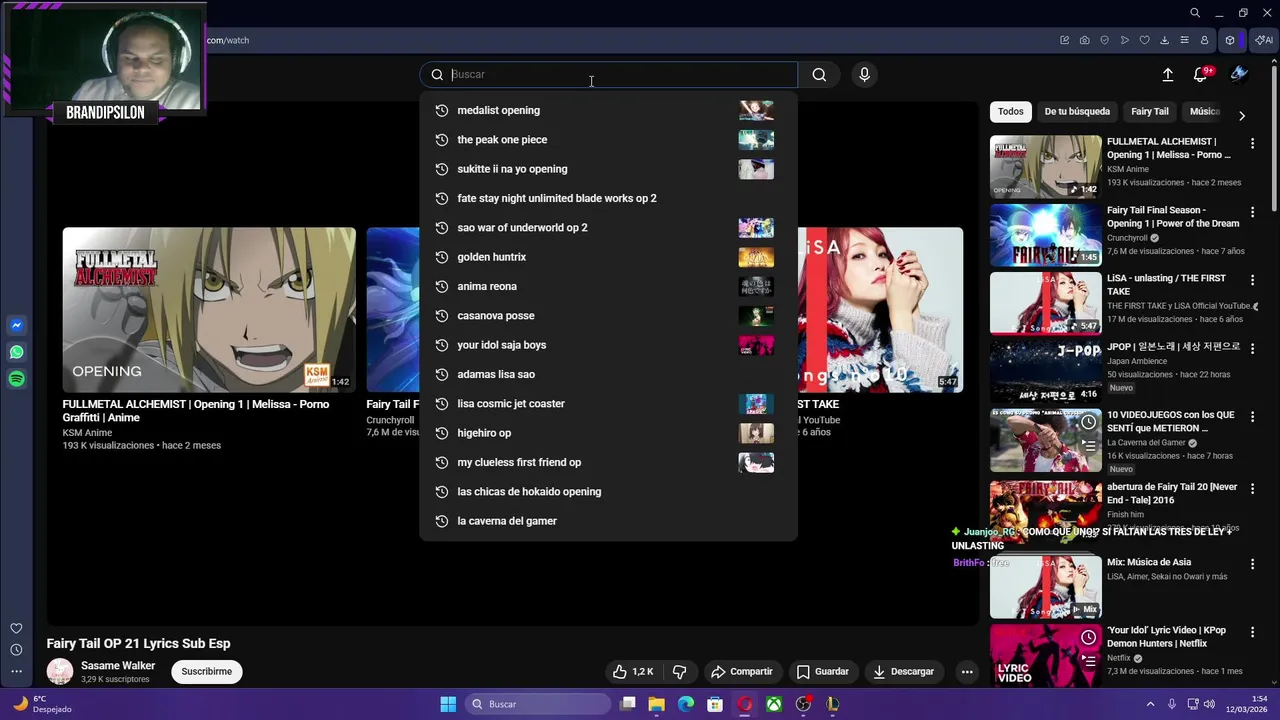Click the browser snapshot camera icon
This screenshot has width=1280, height=720.
click(1084, 40)
